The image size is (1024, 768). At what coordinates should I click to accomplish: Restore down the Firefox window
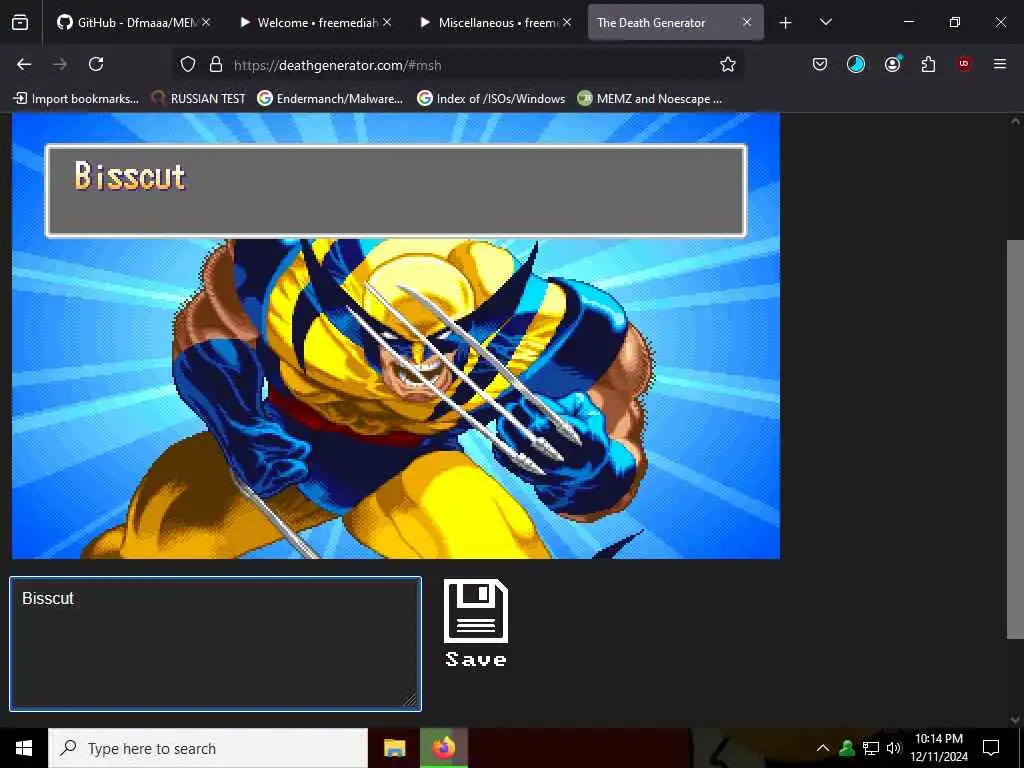pyautogui.click(x=955, y=23)
